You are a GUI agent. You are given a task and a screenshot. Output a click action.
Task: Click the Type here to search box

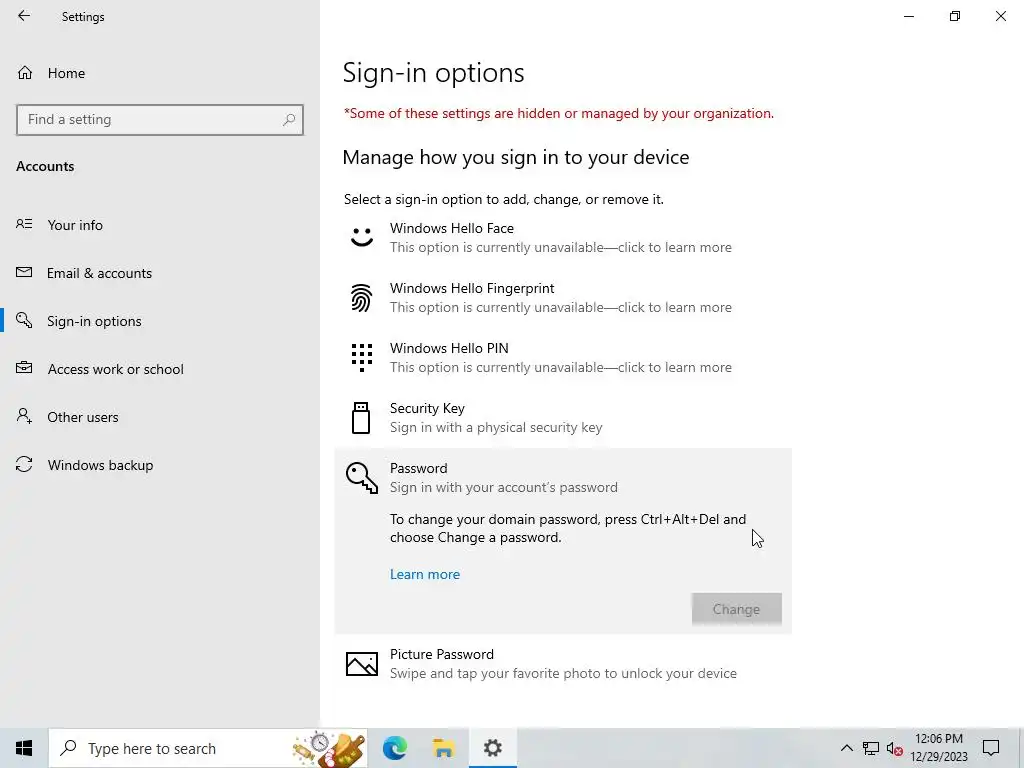pyautogui.click(x=208, y=748)
